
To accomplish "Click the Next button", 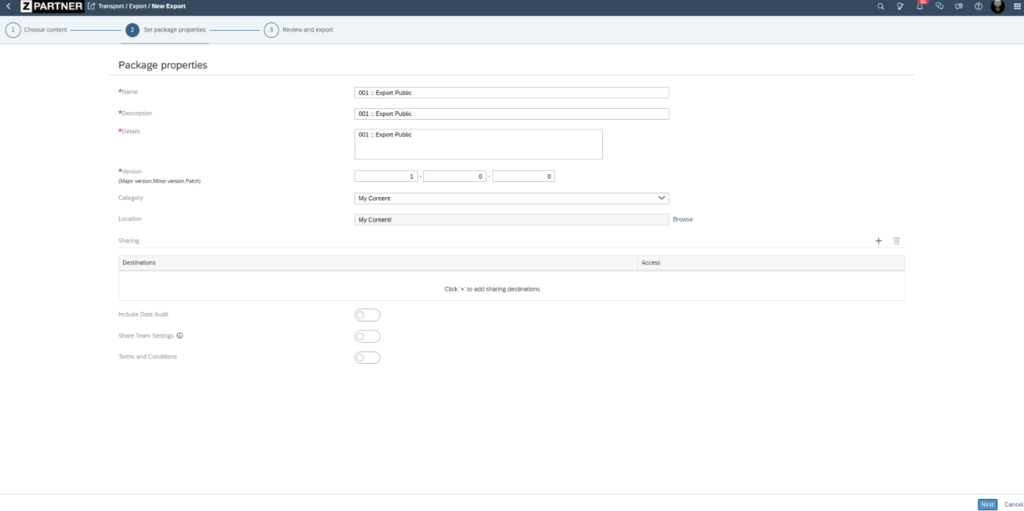I will [987, 504].
